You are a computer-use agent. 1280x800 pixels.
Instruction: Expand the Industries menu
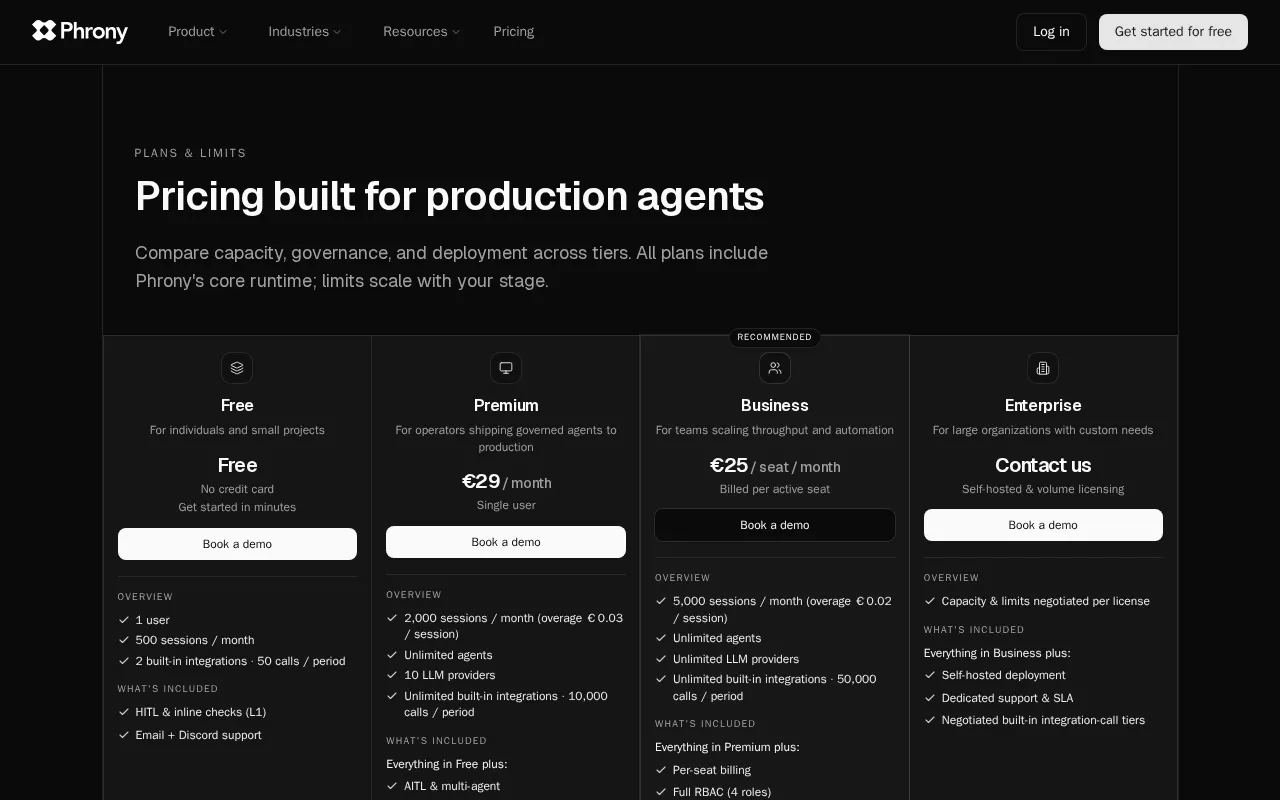click(x=305, y=32)
